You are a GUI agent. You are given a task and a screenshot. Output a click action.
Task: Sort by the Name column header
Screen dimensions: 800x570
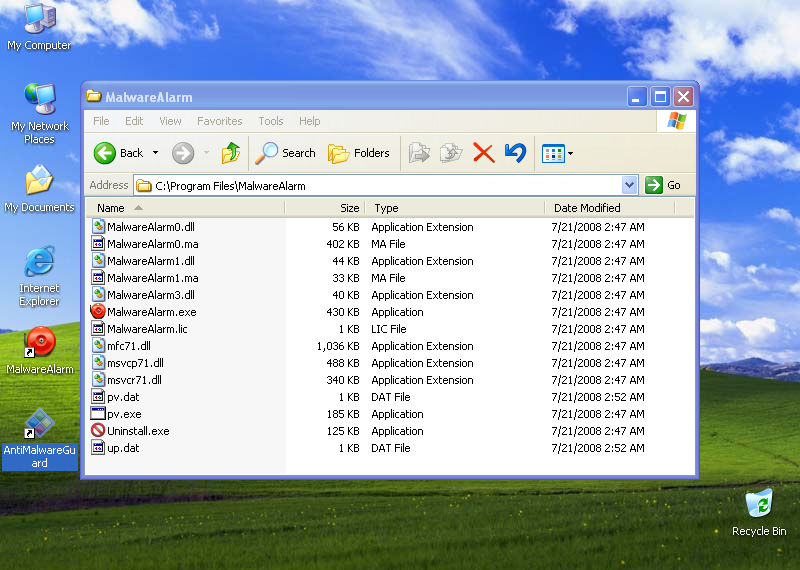[x=185, y=208]
